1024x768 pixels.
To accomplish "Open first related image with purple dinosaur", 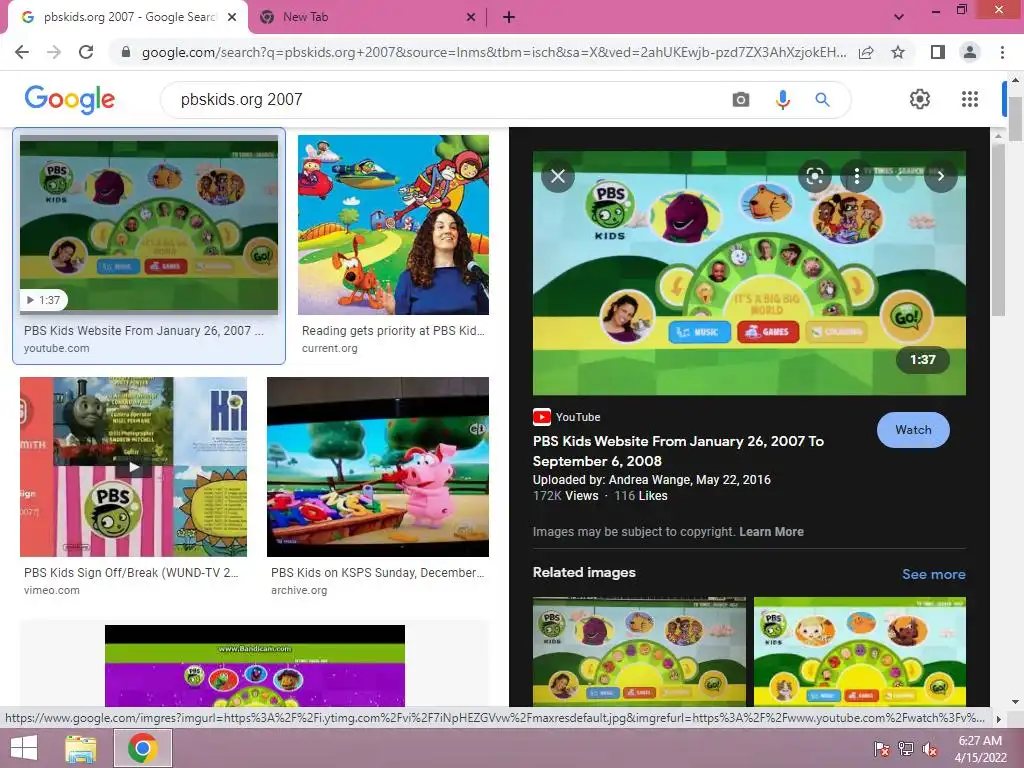I will tap(639, 651).
